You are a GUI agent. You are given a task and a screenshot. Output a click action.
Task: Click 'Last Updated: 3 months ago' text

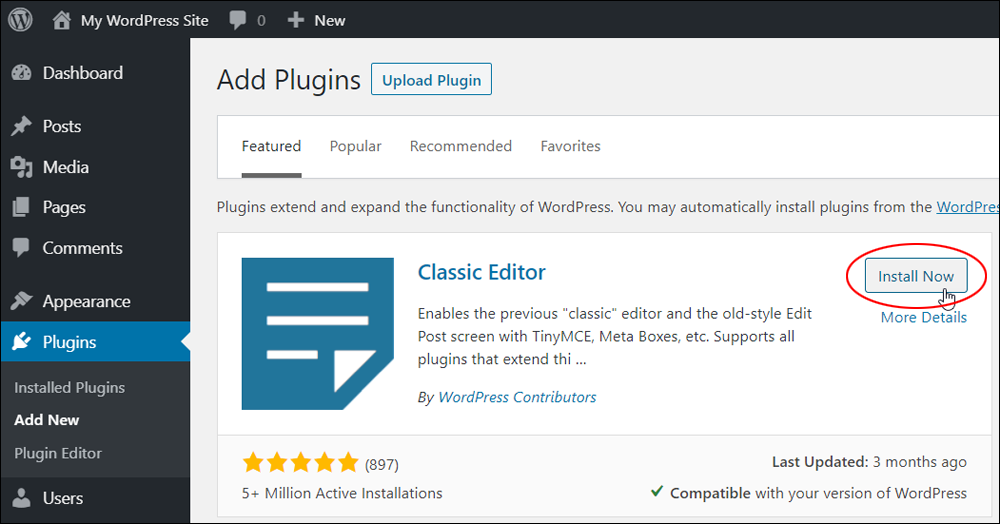[869, 462]
